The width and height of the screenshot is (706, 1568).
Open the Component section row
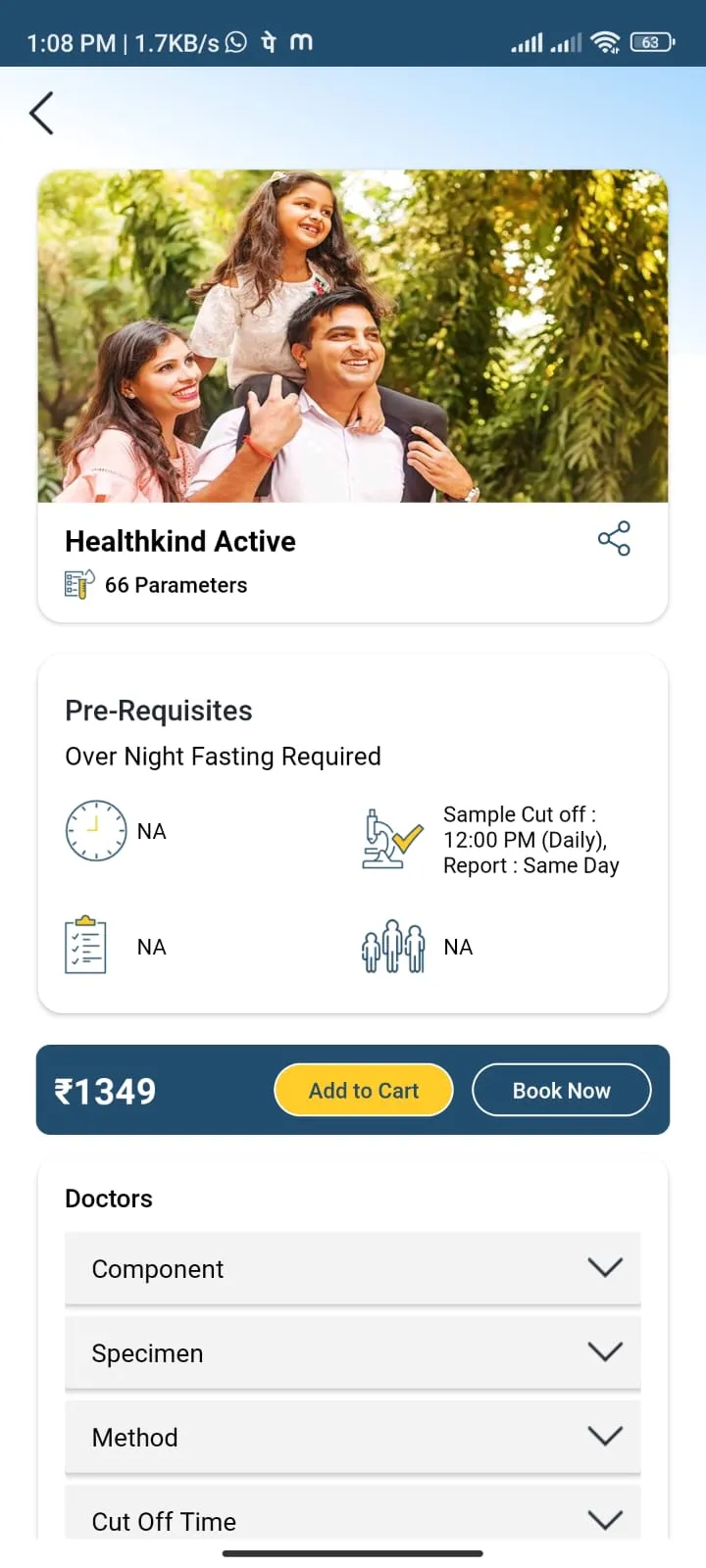[353, 1268]
